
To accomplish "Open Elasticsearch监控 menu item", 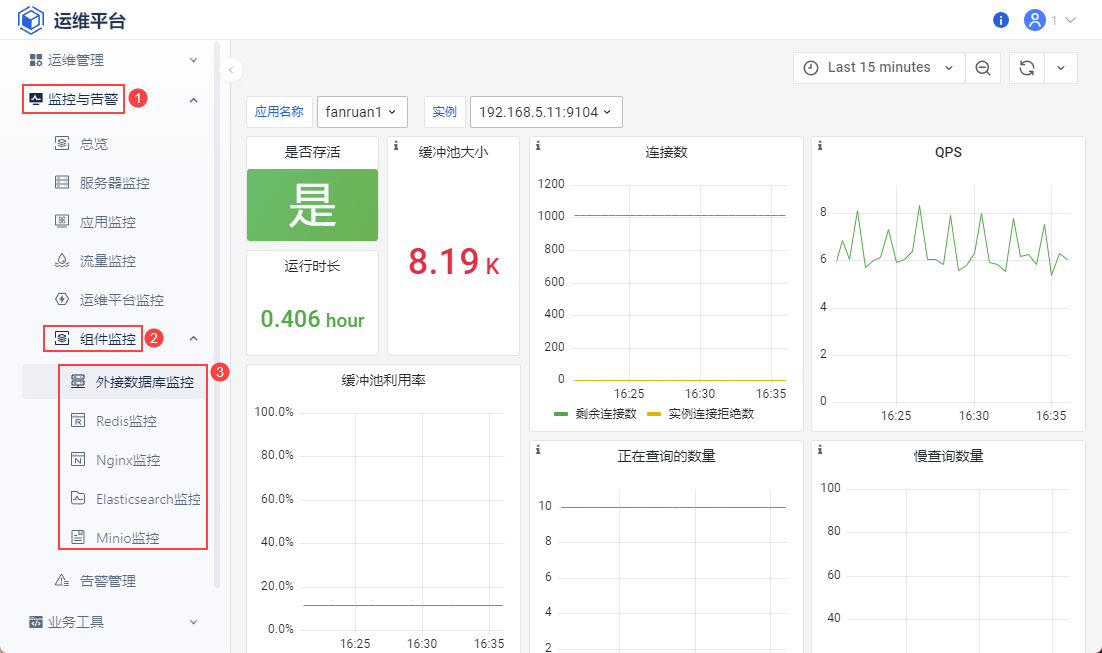I will click(147, 499).
